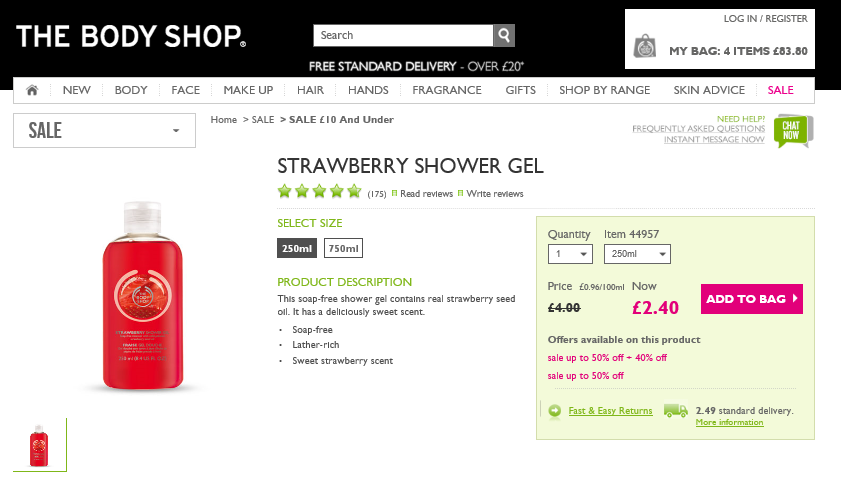Select the 250ml size option
841x477 pixels.
click(296, 248)
